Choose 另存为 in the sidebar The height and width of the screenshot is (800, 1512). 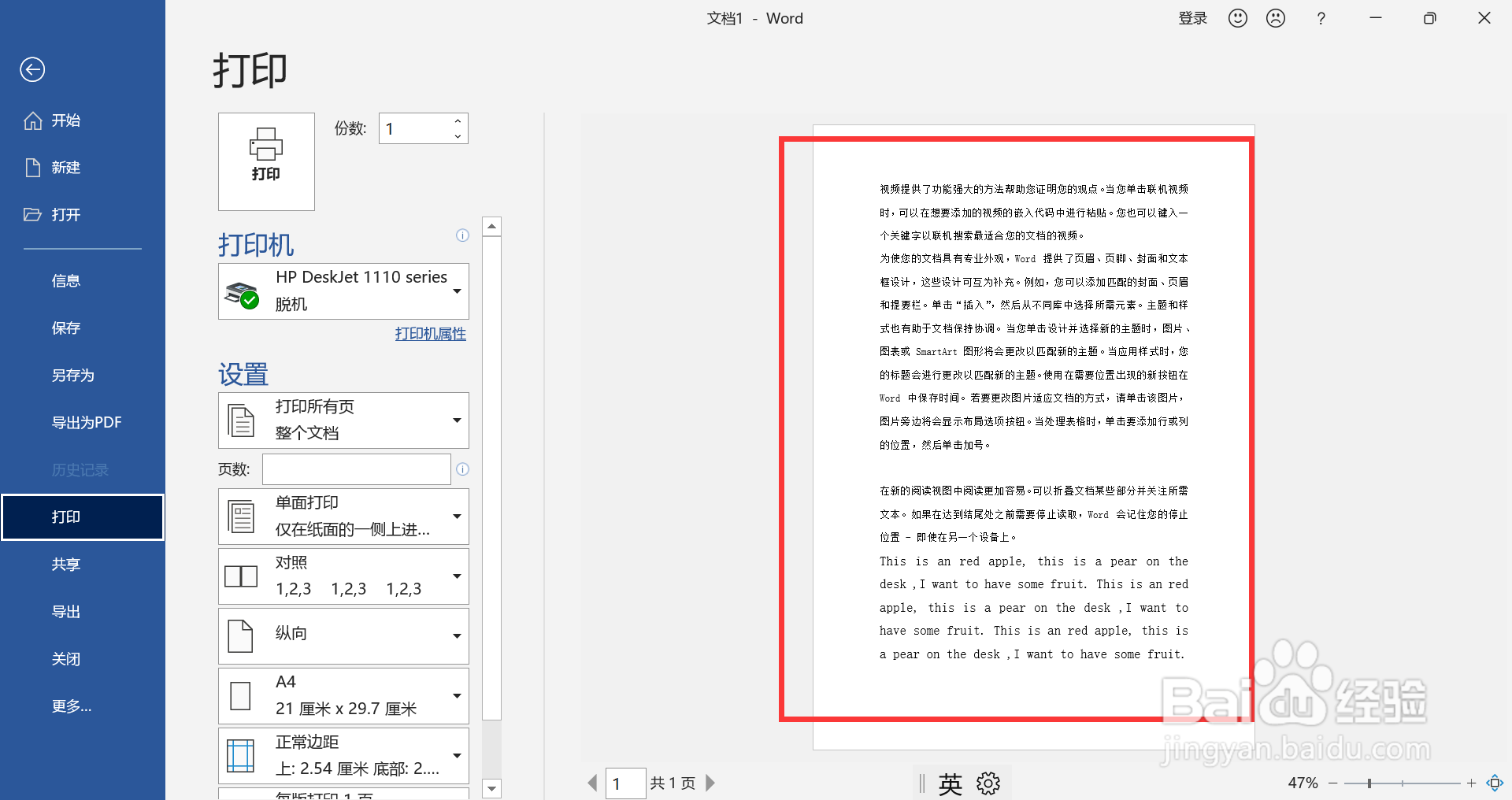72,376
